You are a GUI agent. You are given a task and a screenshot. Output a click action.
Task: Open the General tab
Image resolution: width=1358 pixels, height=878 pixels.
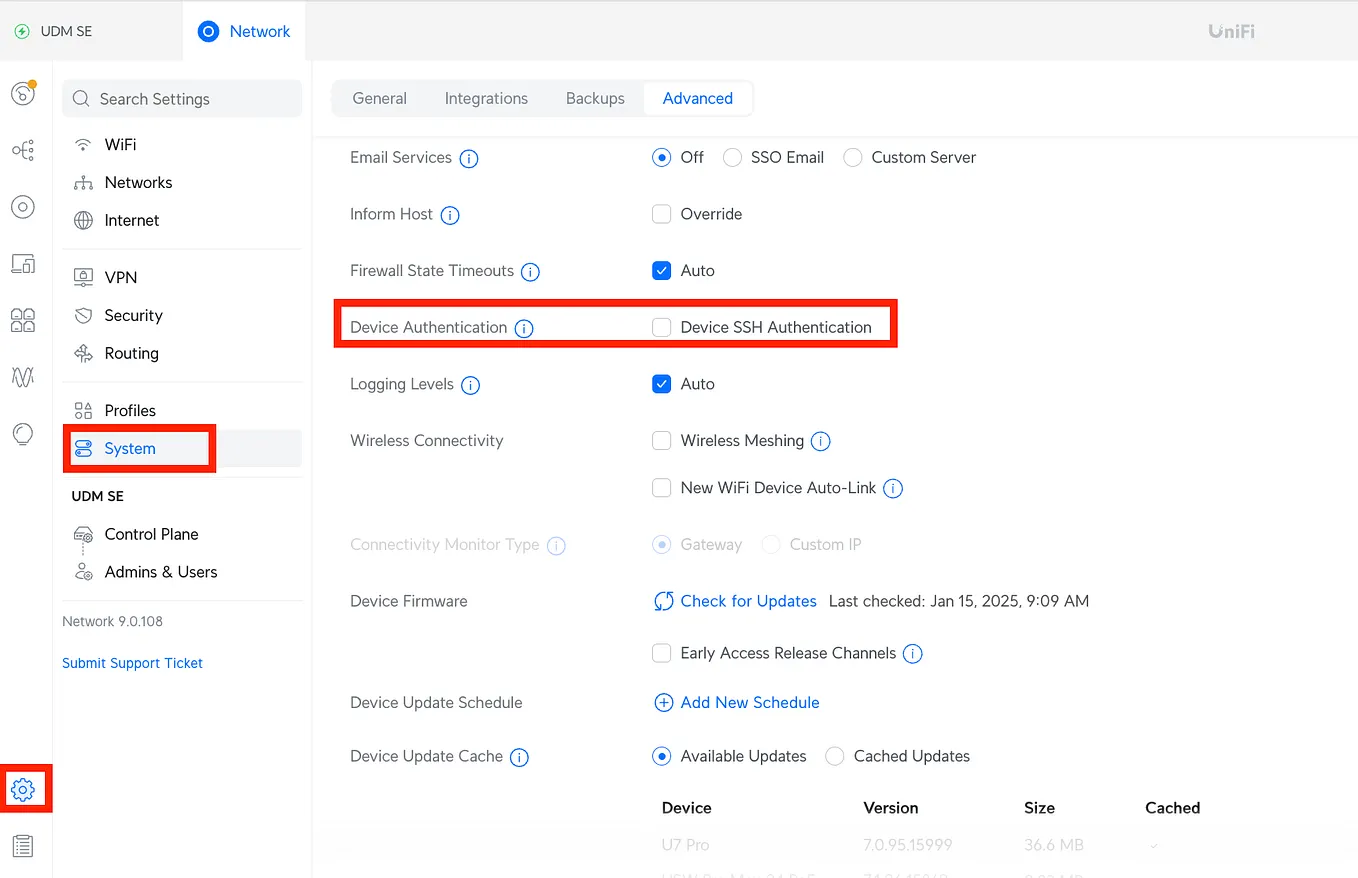(380, 98)
